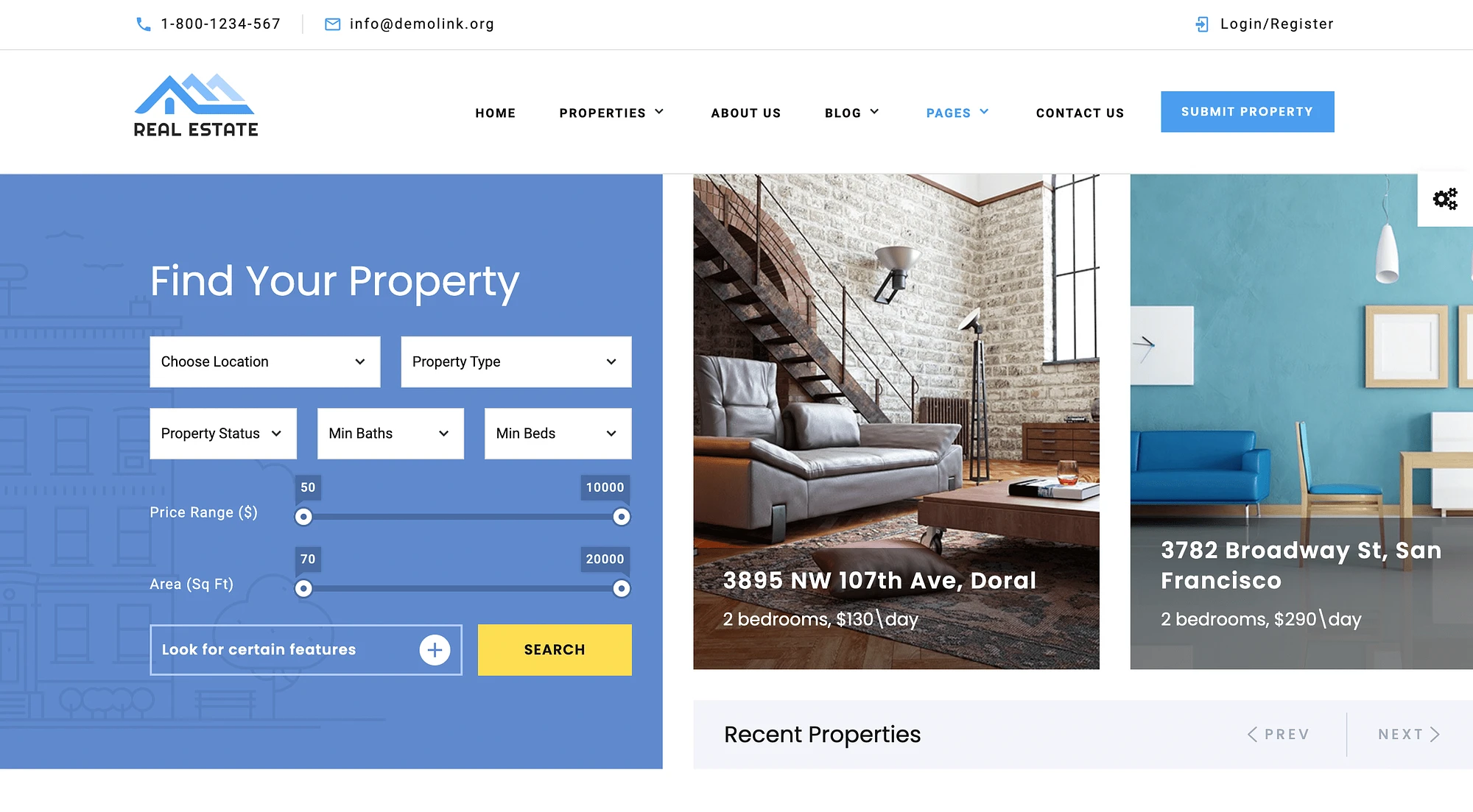Viewport: 1473px width, 812px height.
Task: Click the NEXT arrow navigation icon
Action: pos(1438,733)
